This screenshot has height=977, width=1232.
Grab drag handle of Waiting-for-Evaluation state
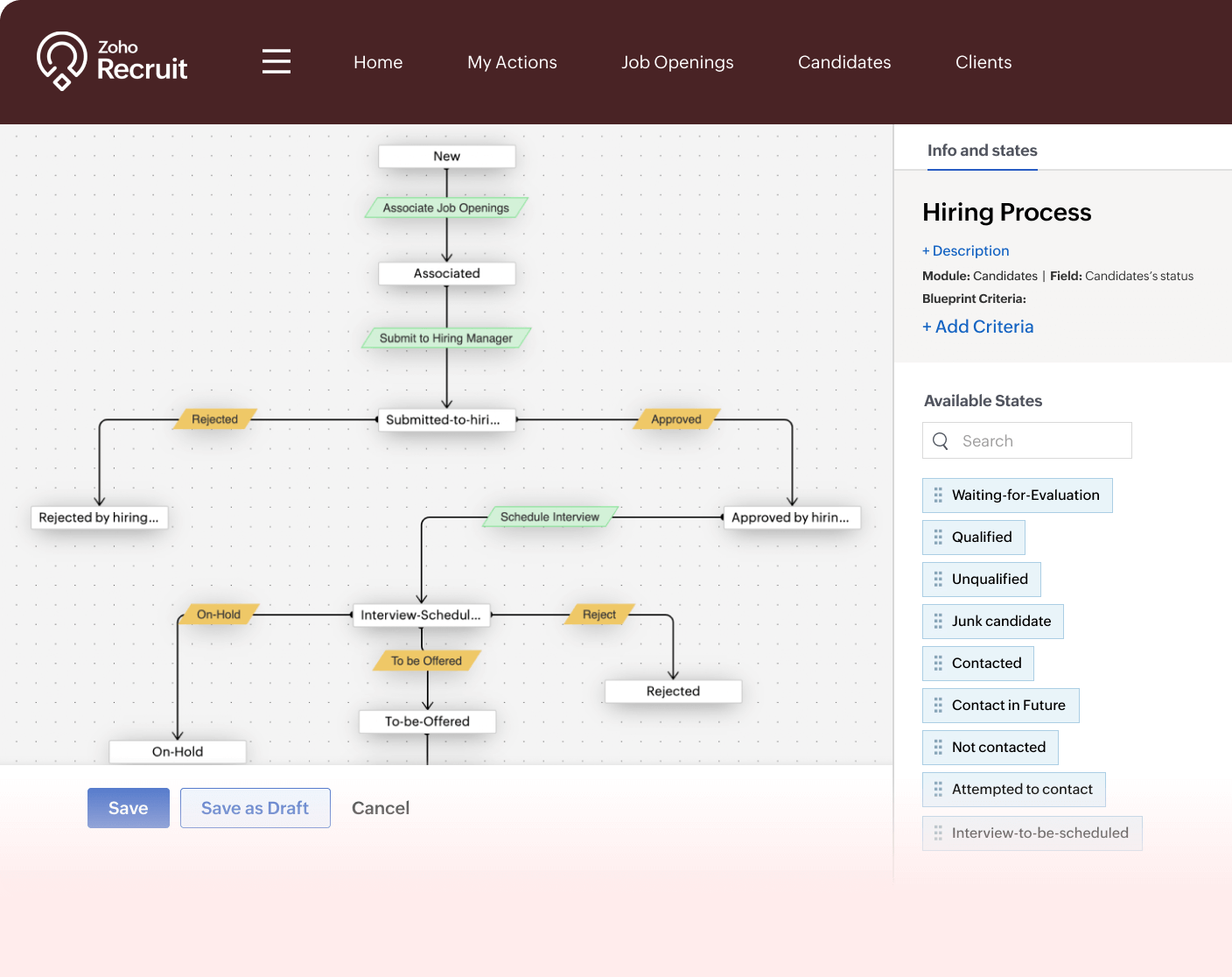click(938, 496)
